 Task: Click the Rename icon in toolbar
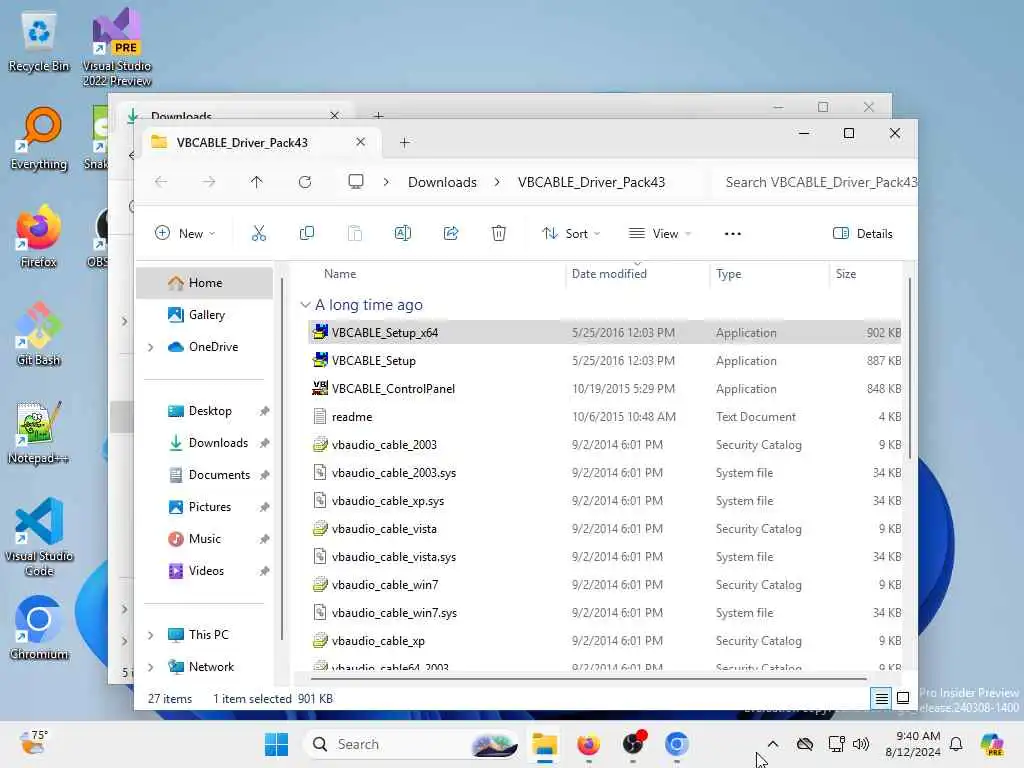coord(403,233)
